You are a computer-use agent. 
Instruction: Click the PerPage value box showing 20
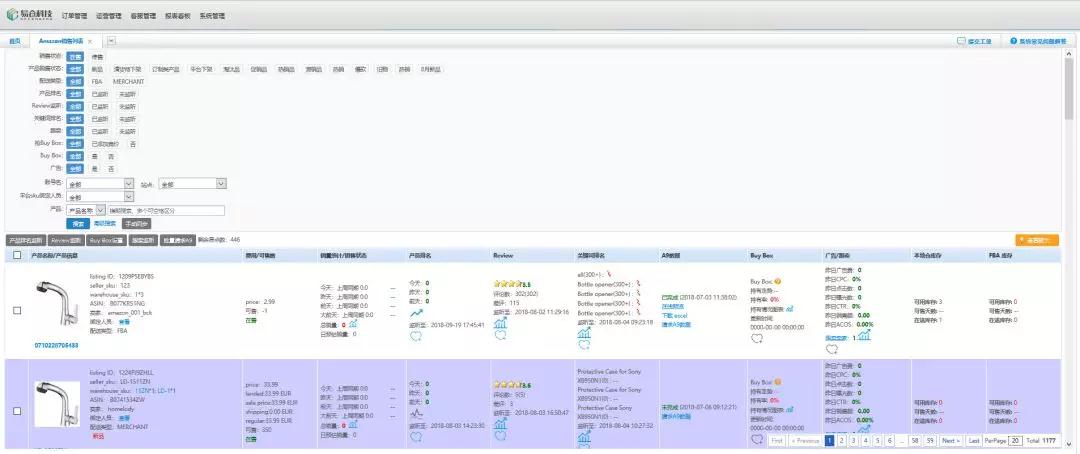[1015, 440]
